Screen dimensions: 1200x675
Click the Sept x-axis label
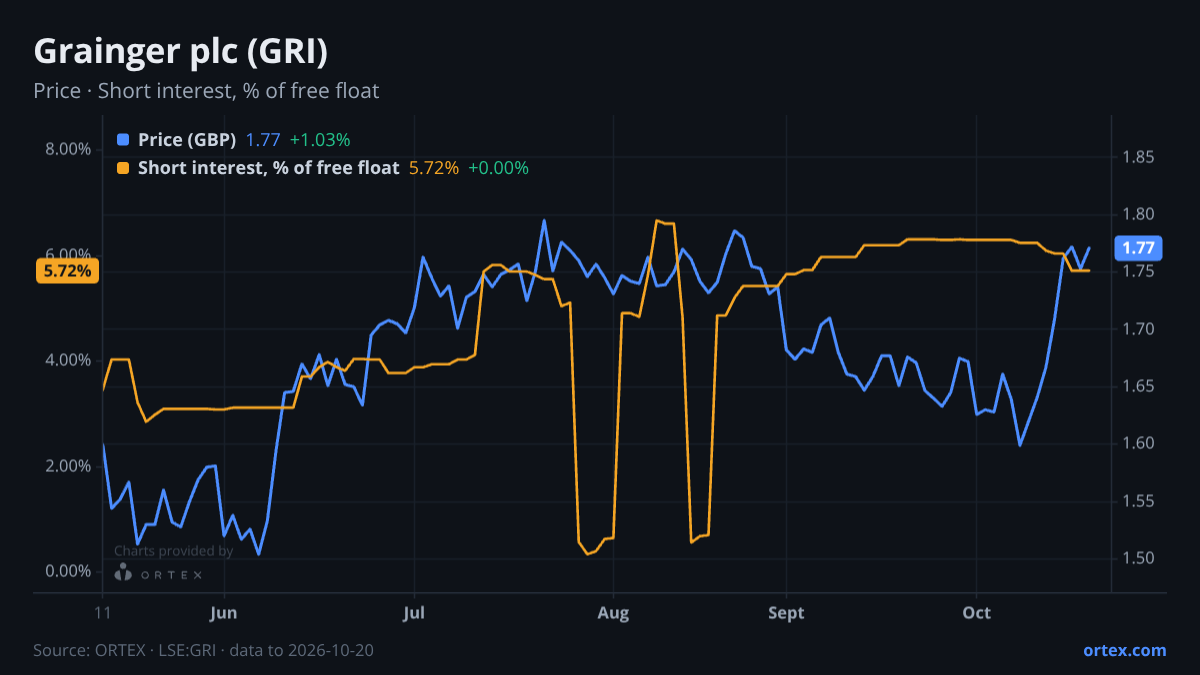[x=787, y=613]
